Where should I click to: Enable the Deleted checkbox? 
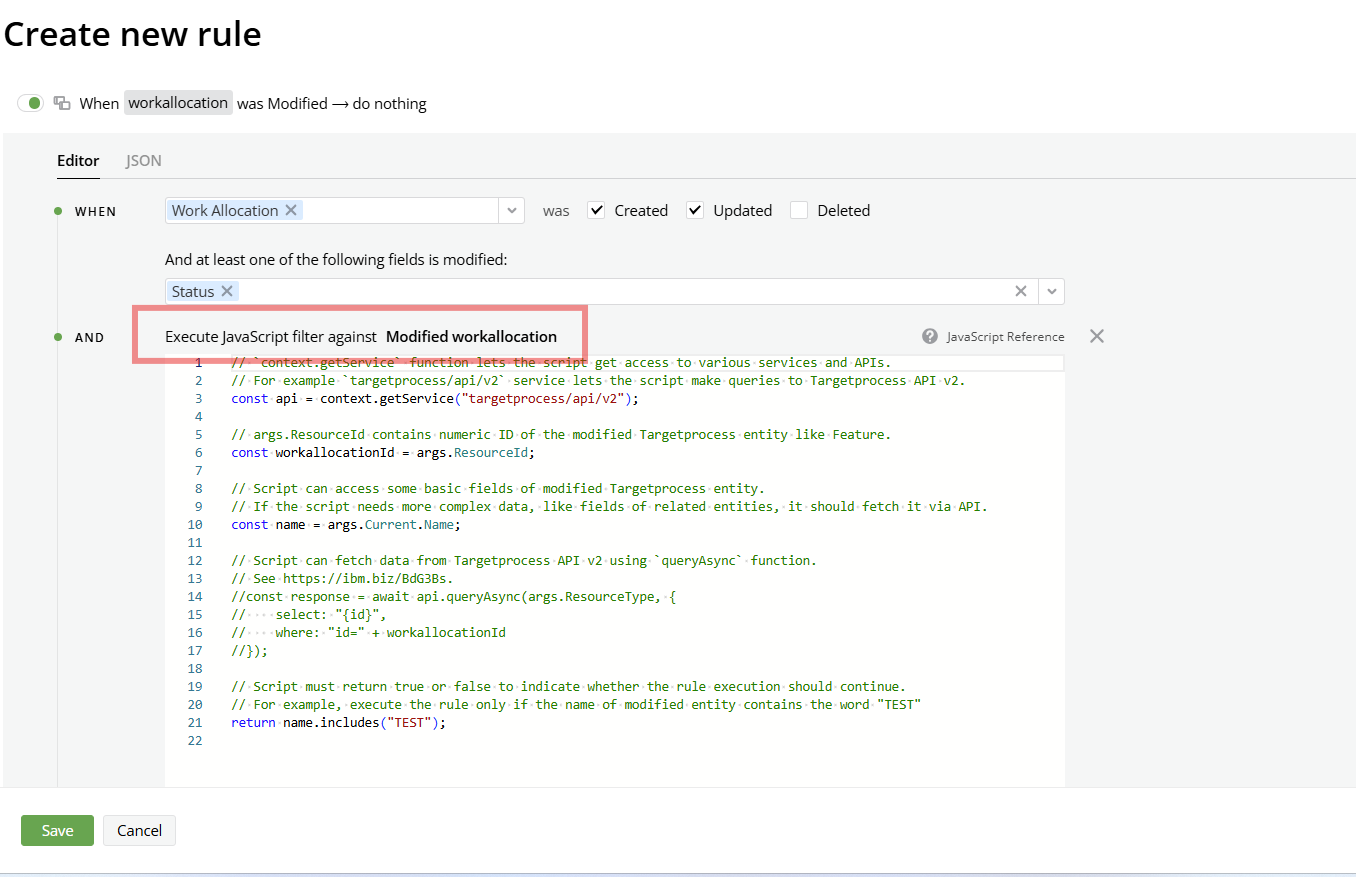(x=799, y=210)
